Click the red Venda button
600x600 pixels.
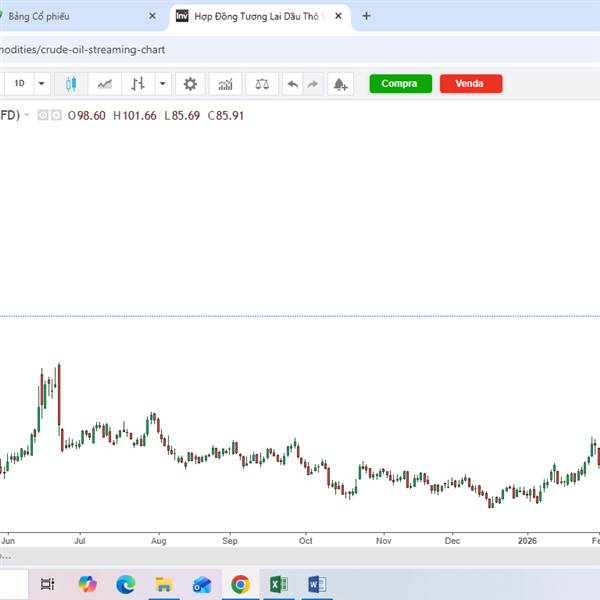471,83
